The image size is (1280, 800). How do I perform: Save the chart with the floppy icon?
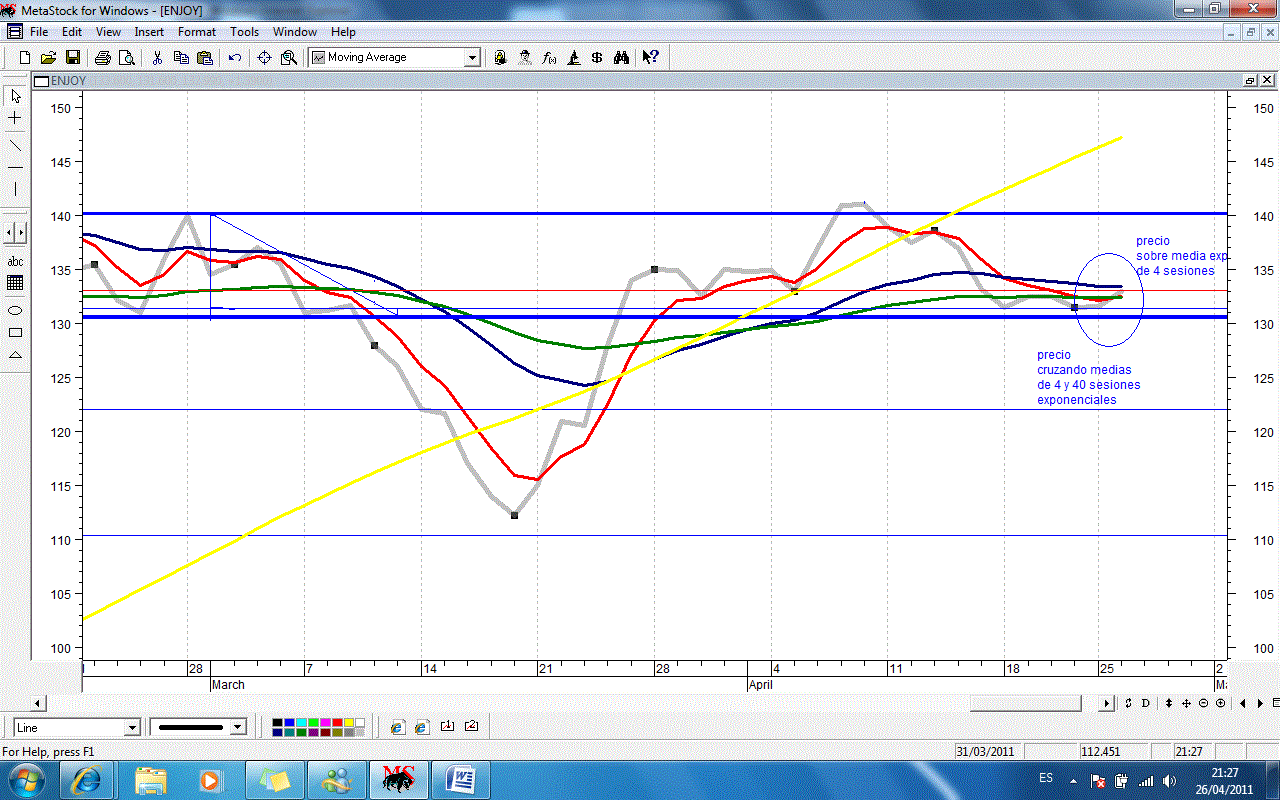[72, 58]
